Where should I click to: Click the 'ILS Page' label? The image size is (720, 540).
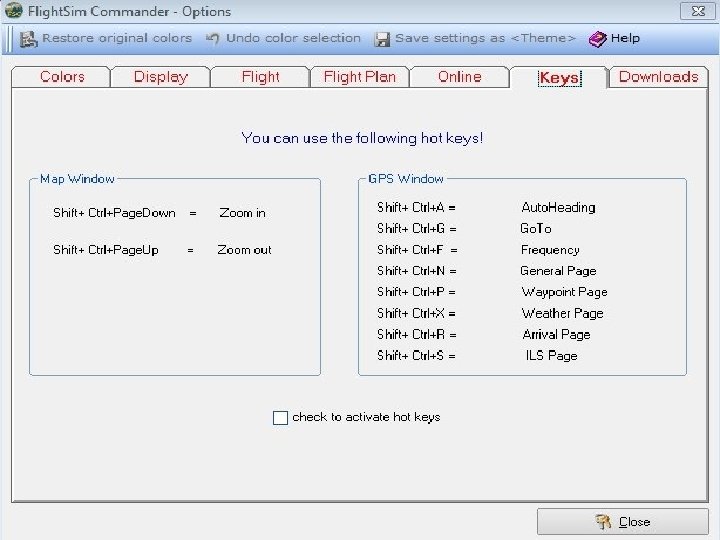coord(551,355)
